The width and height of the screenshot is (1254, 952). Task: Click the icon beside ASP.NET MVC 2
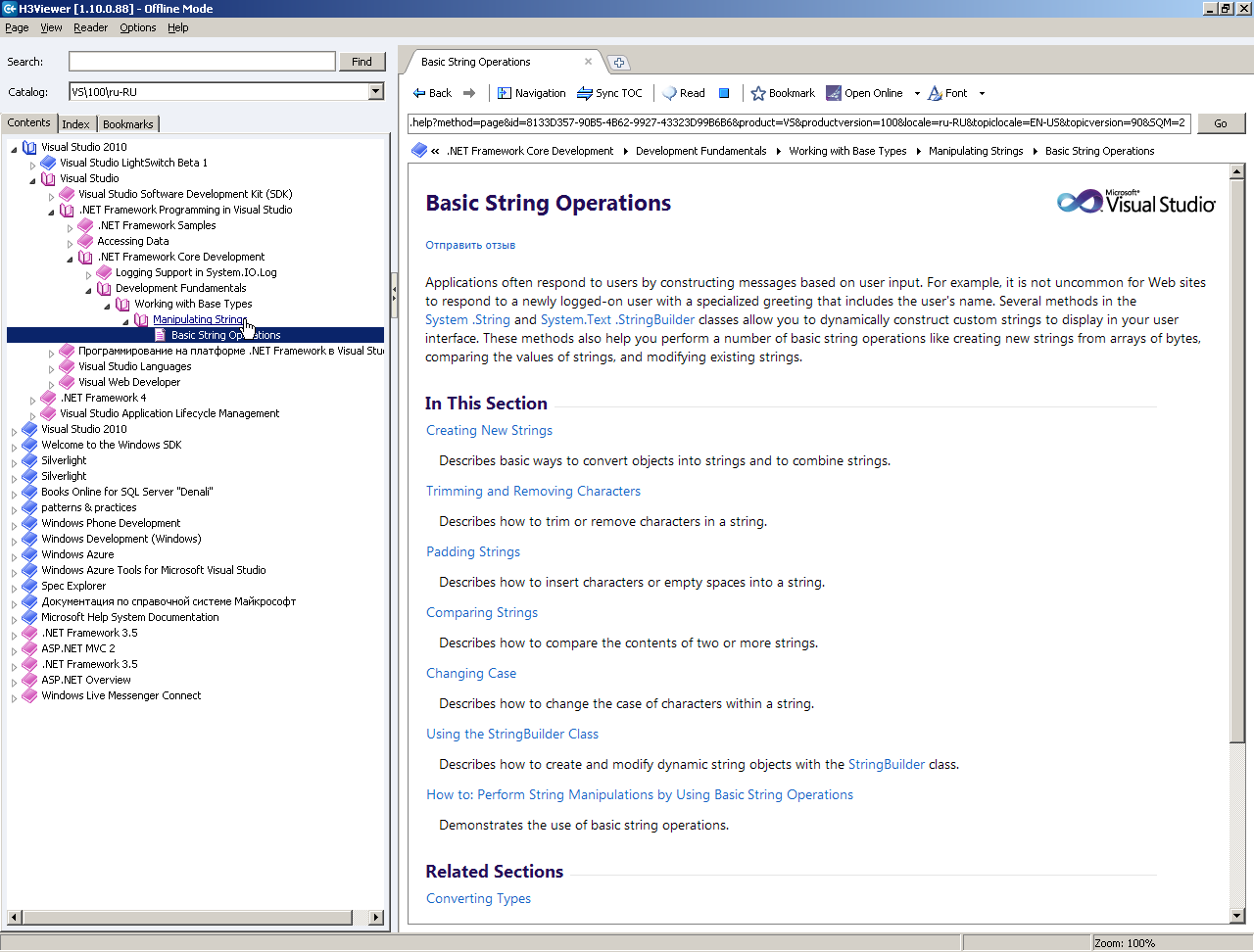pyautogui.click(x=29, y=648)
